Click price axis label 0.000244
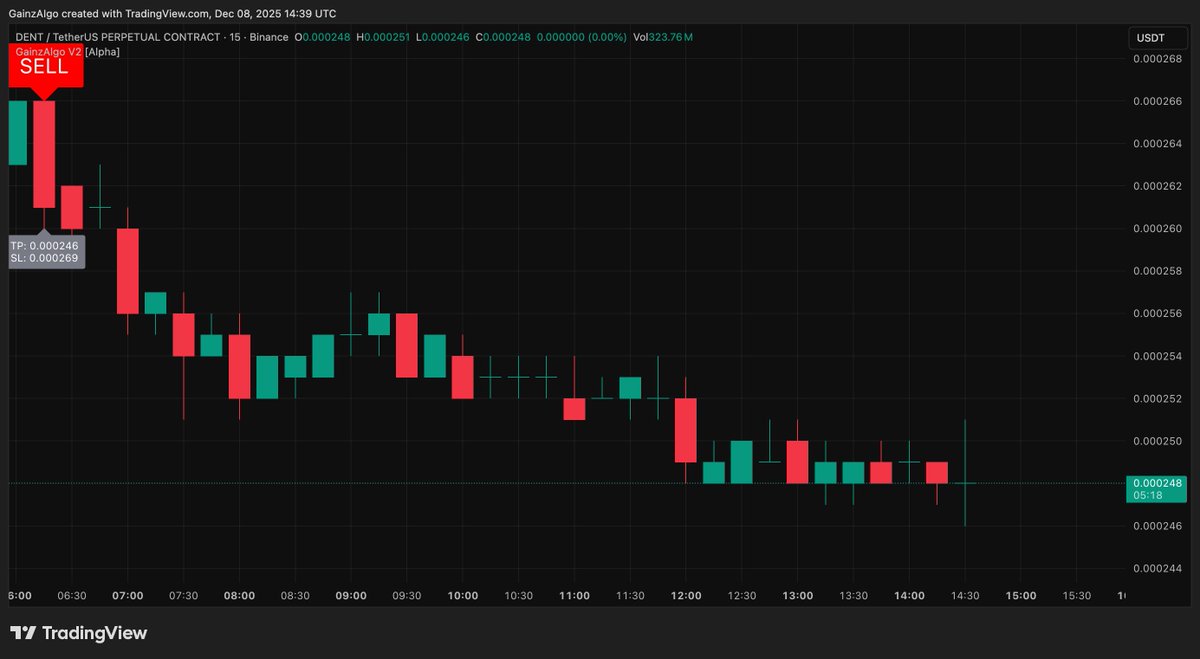1200x659 pixels. (x=1157, y=568)
